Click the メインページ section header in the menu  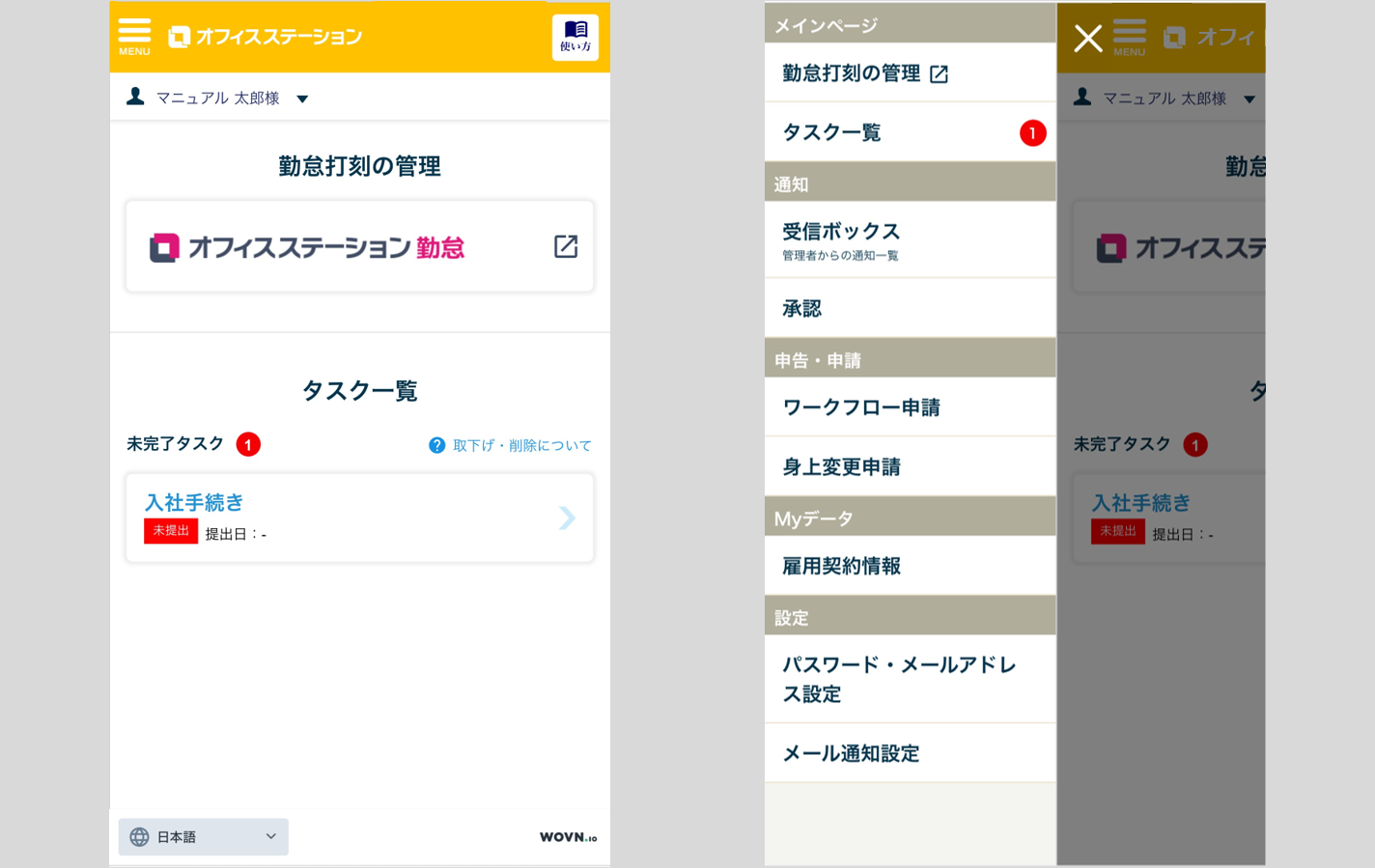coord(910,25)
